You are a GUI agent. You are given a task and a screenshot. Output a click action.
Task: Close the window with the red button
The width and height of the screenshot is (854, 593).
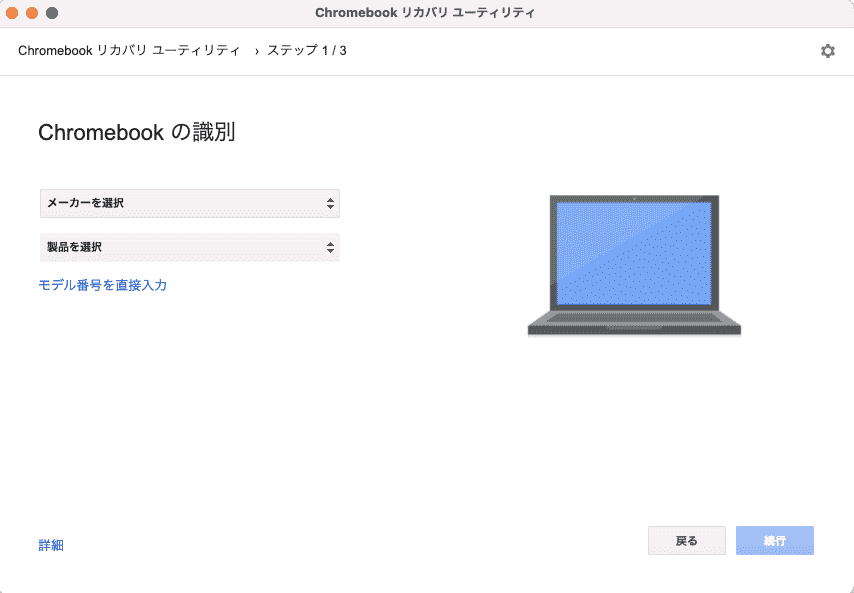pos(12,13)
